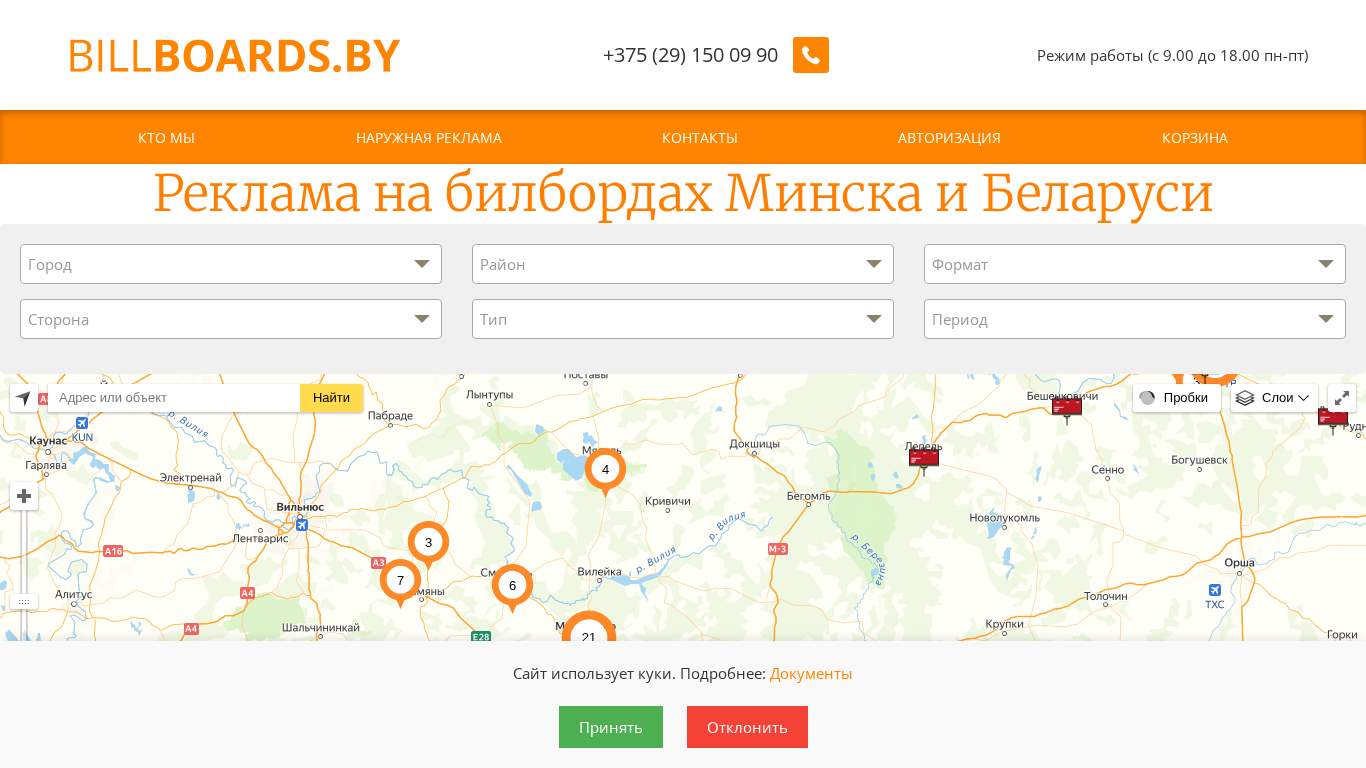Click the map cluster marker with 3
The width and height of the screenshot is (1366, 768).
click(428, 545)
